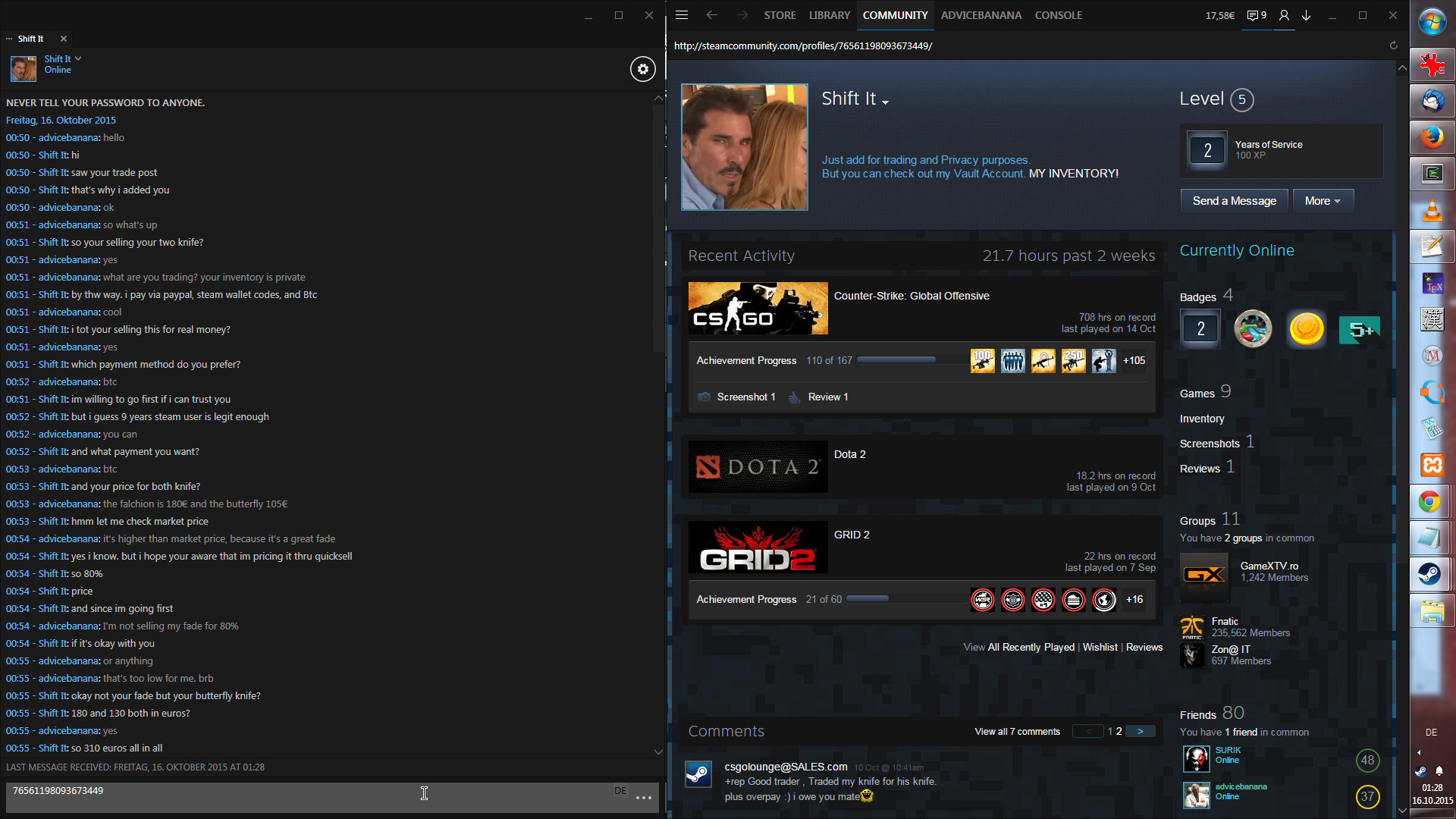
Task: Open chat settings gear icon
Action: [642, 69]
